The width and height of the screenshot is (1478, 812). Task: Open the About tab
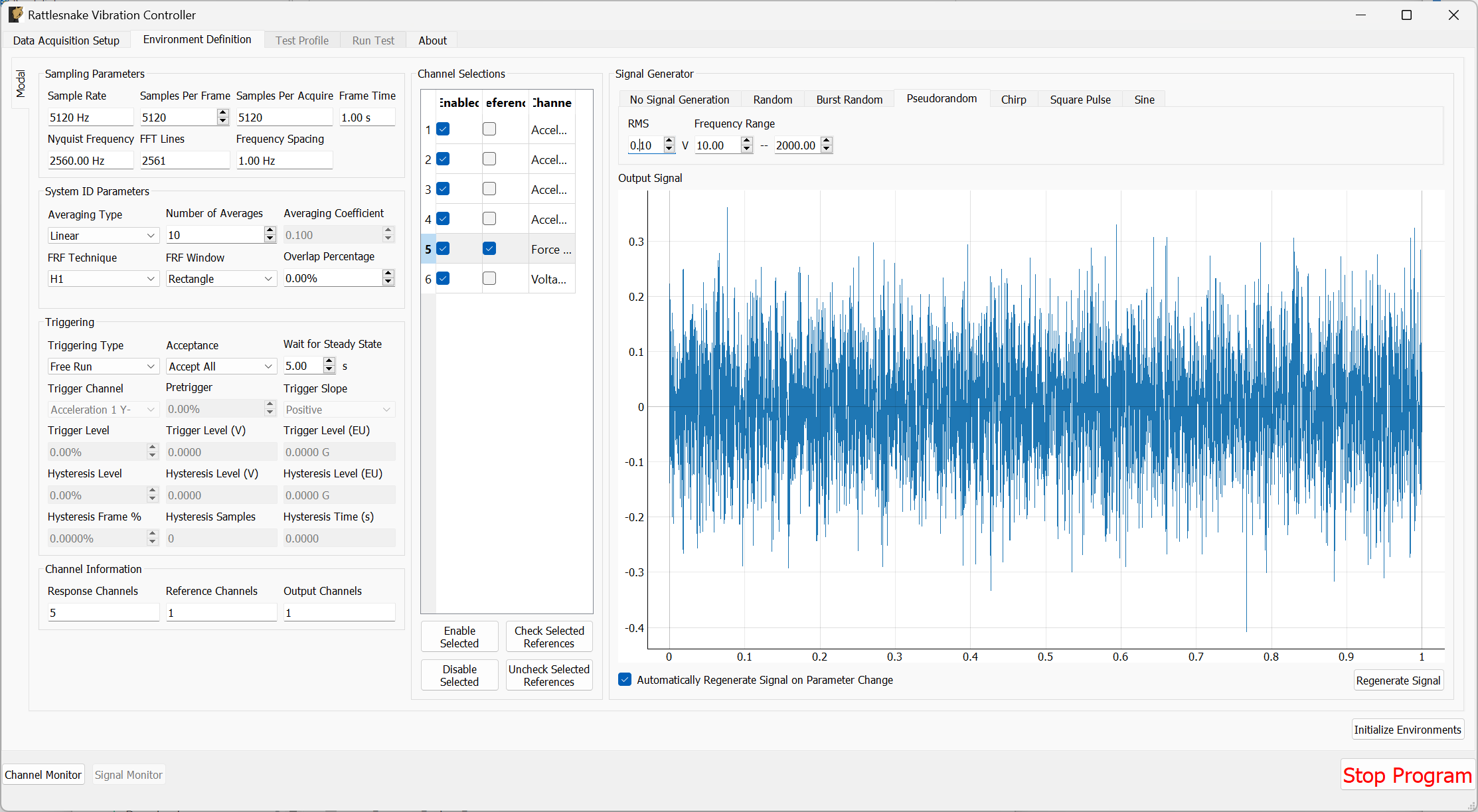(x=432, y=41)
